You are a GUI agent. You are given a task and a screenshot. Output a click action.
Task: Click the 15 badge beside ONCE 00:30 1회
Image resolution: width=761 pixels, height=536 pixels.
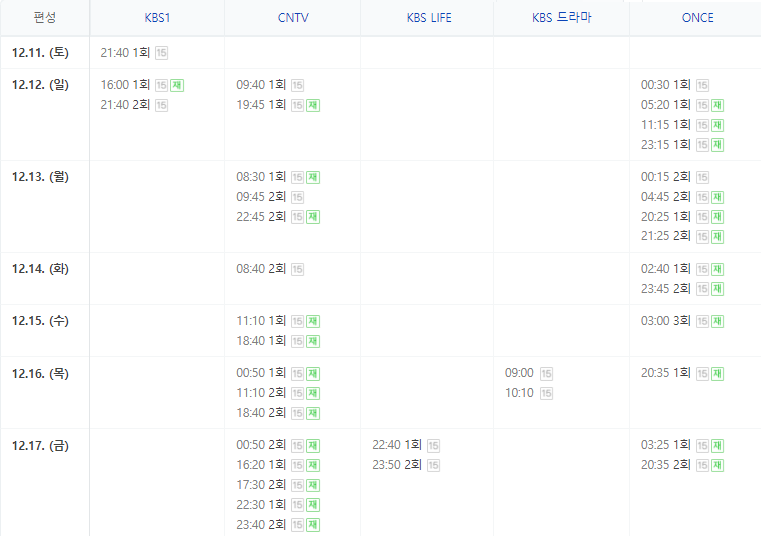[x=702, y=85]
